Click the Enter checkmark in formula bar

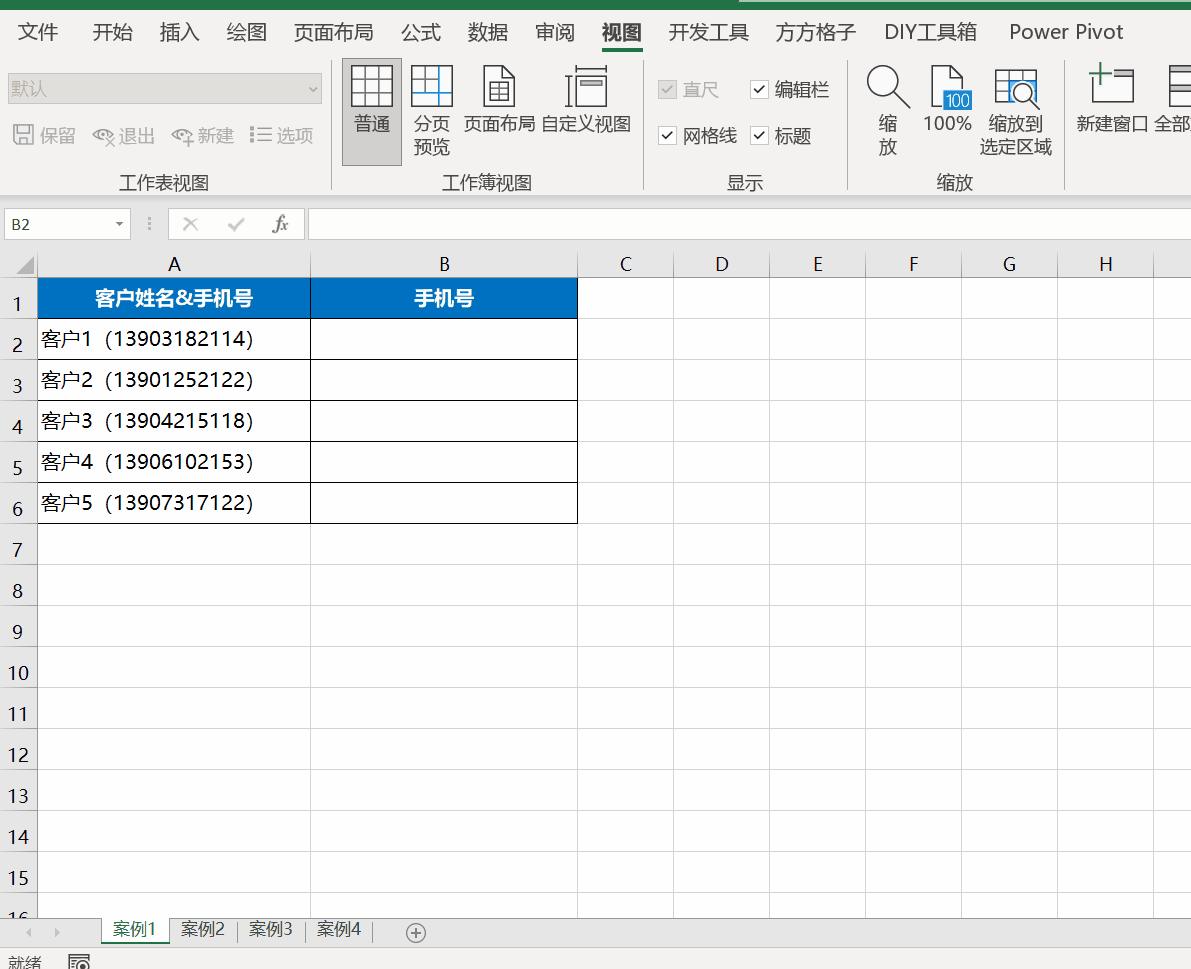coord(236,224)
